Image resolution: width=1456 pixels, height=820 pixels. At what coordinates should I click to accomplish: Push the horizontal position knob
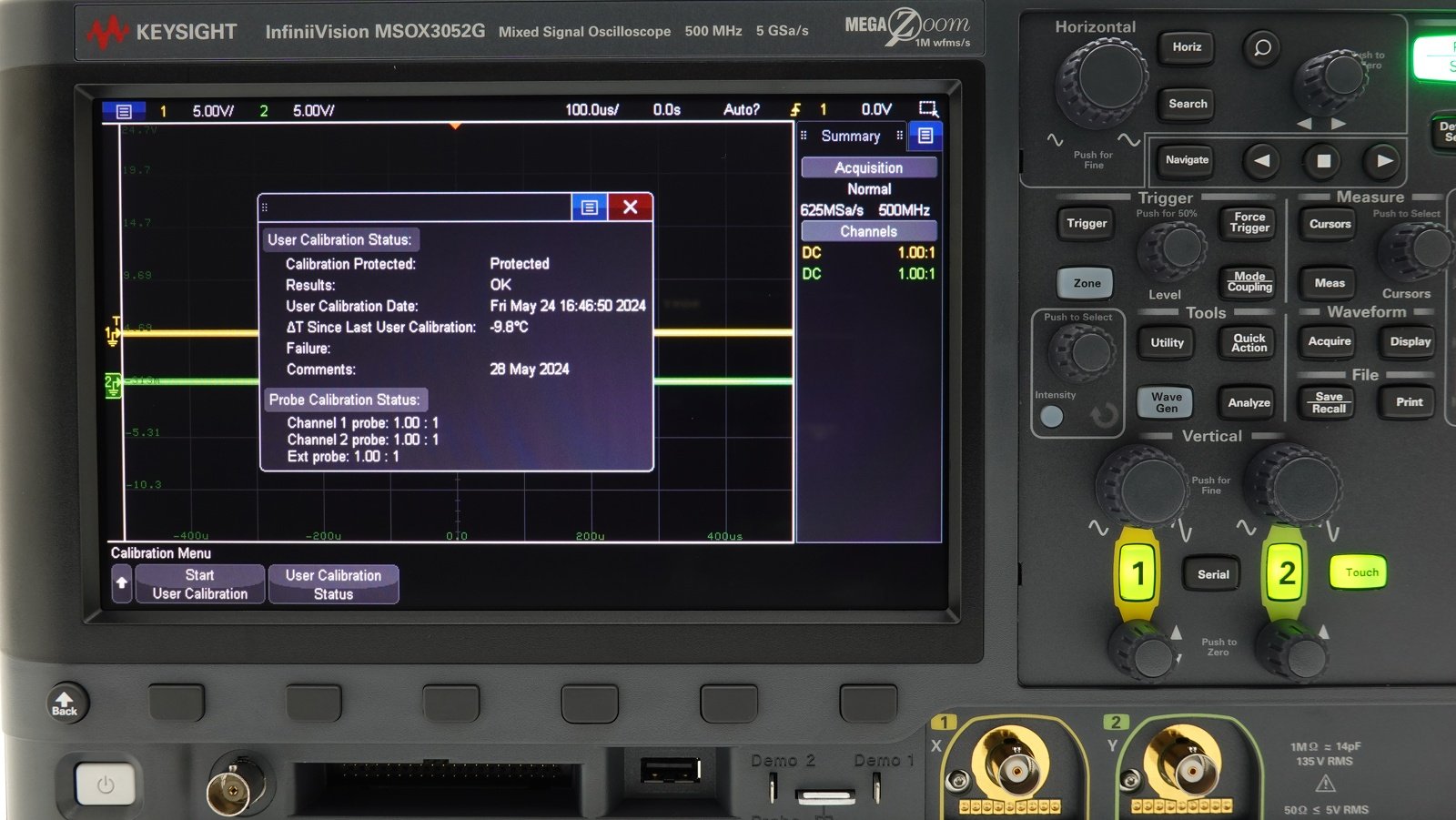pos(1332,84)
